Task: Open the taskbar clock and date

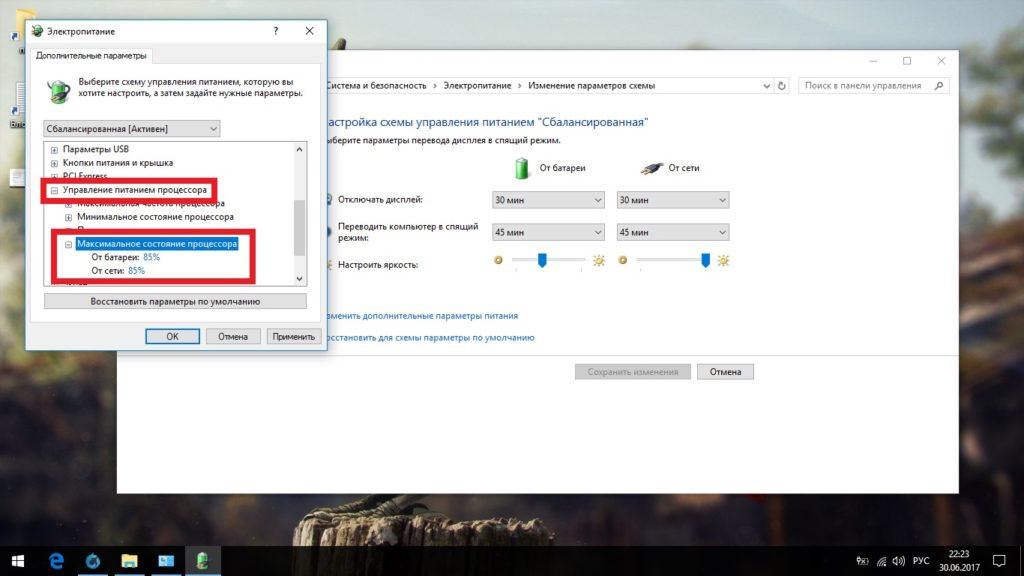Action: (x=959, y=561)
